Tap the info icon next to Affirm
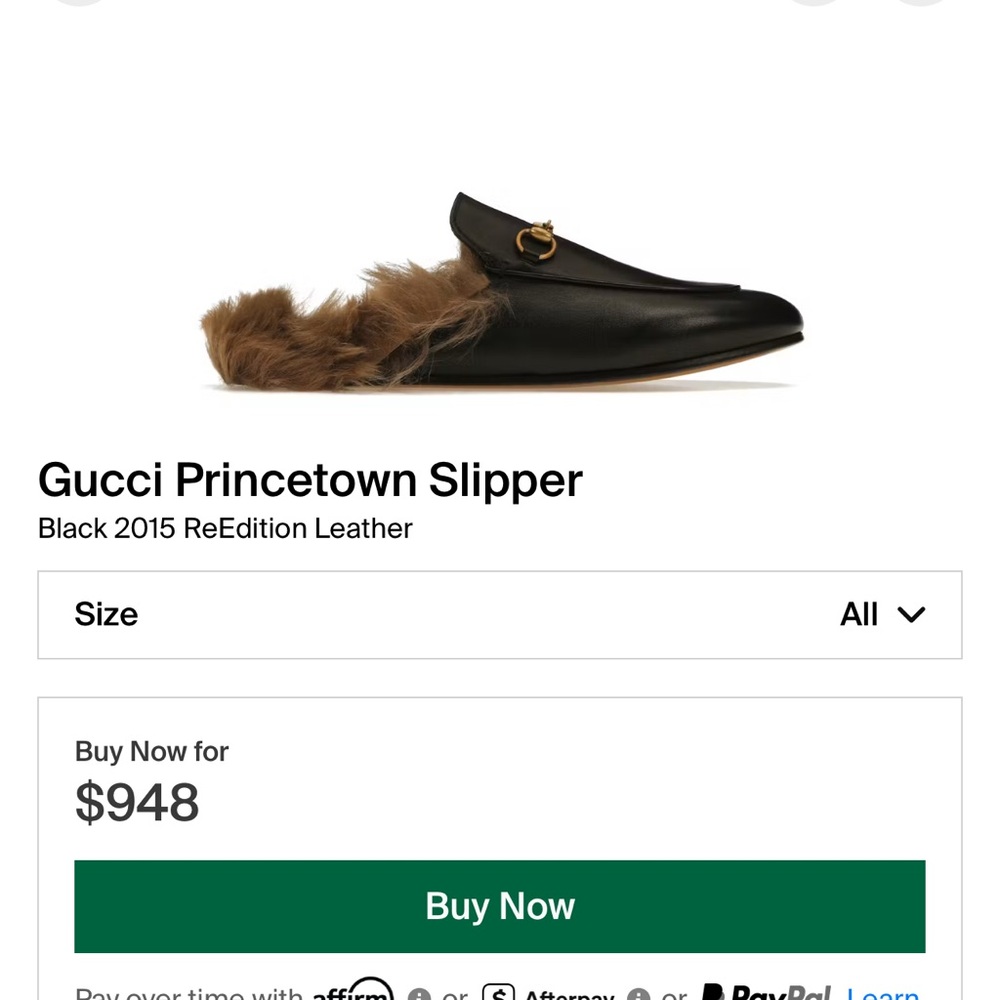Viewport: 1000px width, 1000px height. point(420,995)
